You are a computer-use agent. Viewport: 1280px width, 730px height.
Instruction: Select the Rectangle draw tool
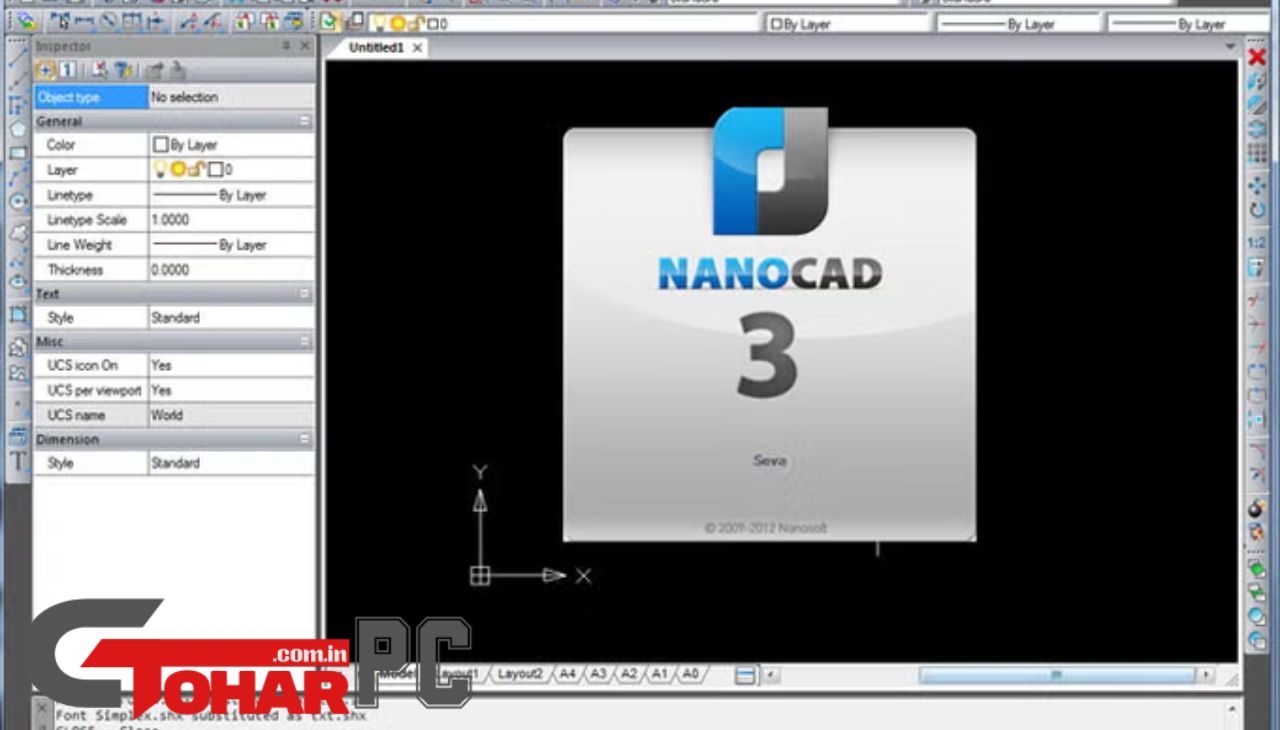click(x=17, y=153)
